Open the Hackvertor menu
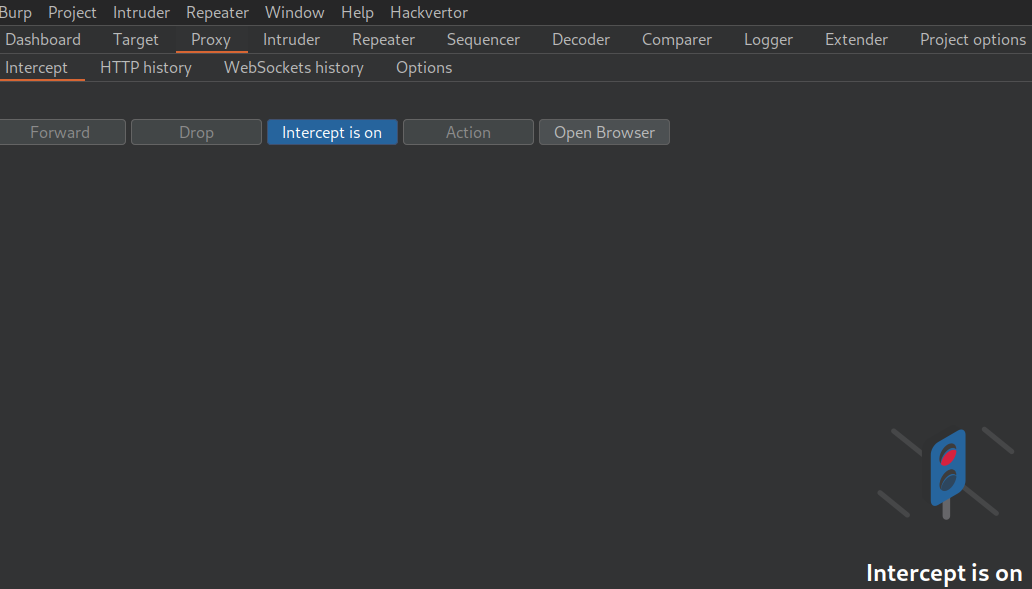The image size is (1032, 589). point(428,12)
